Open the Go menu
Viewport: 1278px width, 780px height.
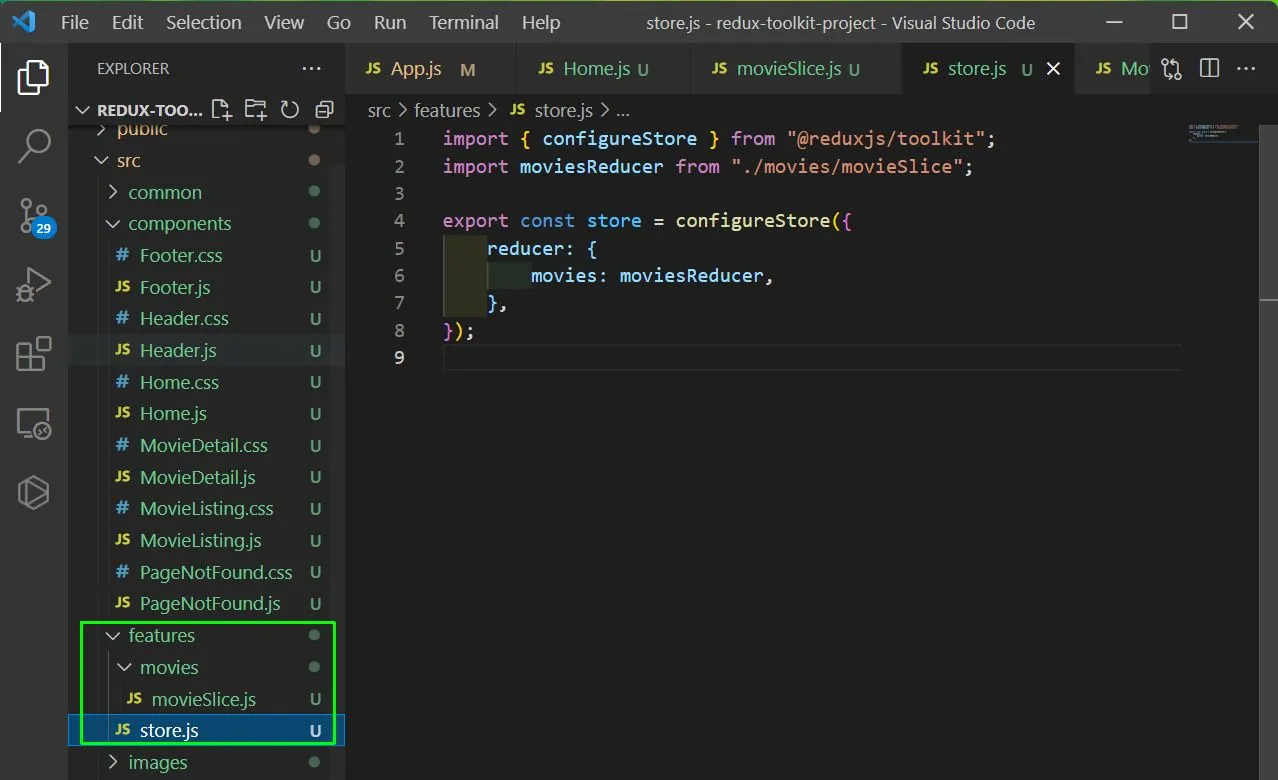339,22
